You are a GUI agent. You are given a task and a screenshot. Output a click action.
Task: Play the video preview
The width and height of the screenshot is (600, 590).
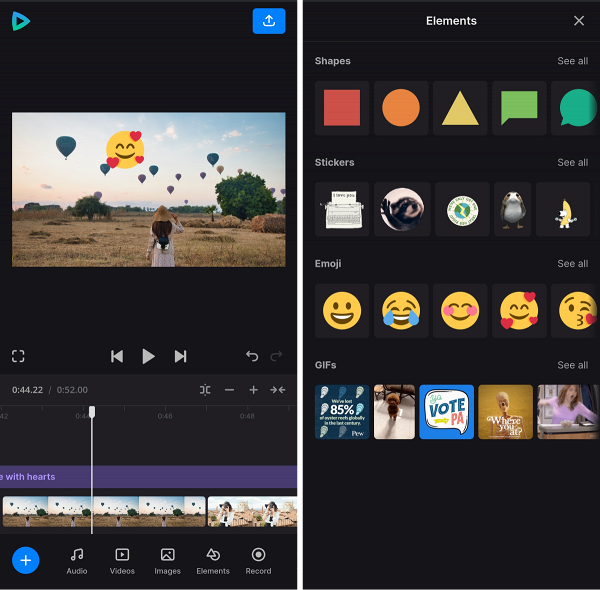point(148,356)
